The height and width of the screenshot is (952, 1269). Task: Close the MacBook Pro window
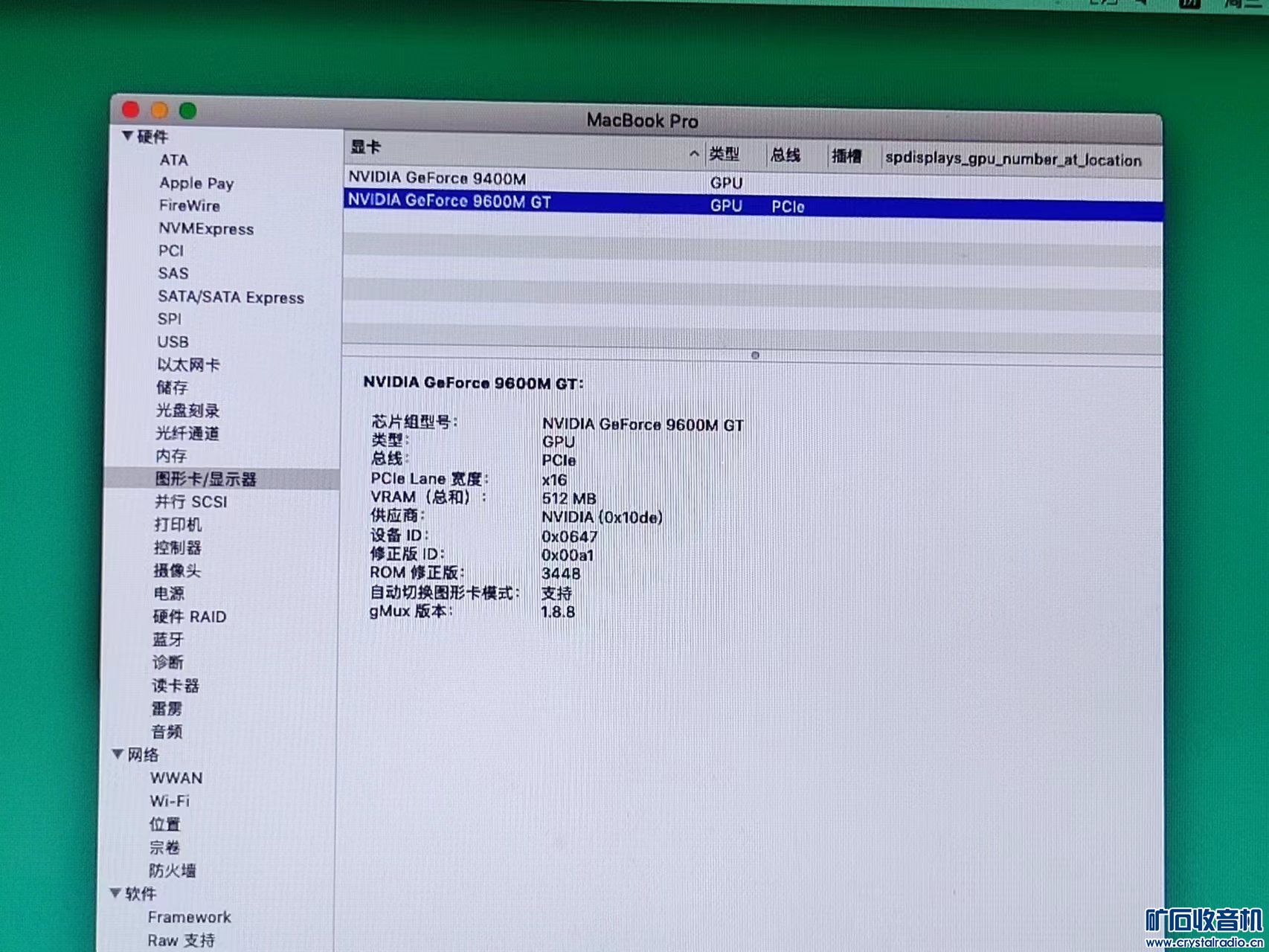tap(131, 110)
